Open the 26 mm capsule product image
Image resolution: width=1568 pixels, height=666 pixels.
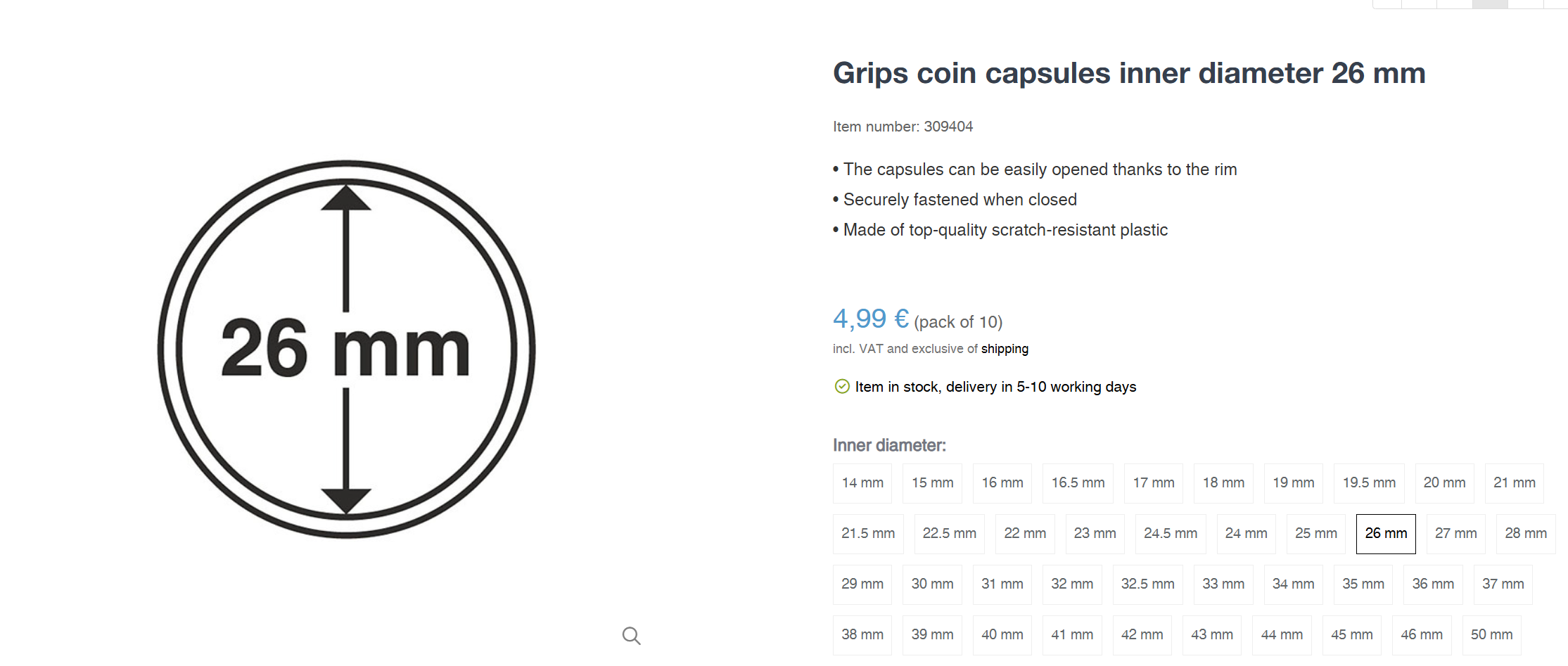[346, 350]
